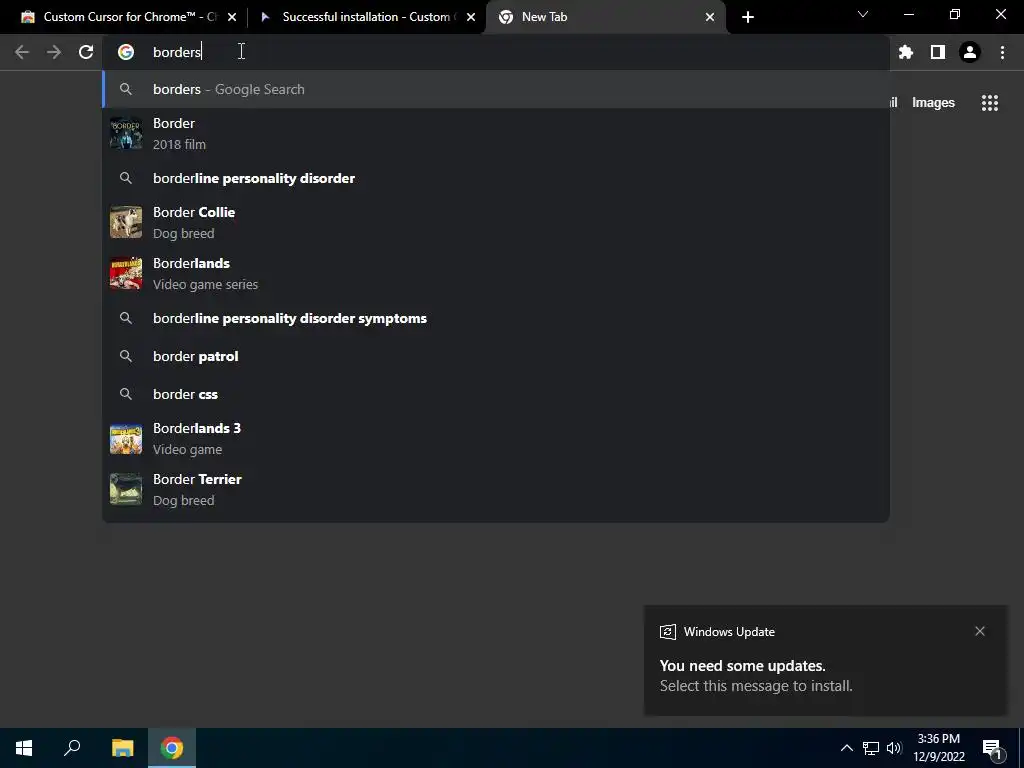
Task: Close the Successful installation tab
Action: tap(471, 17)
